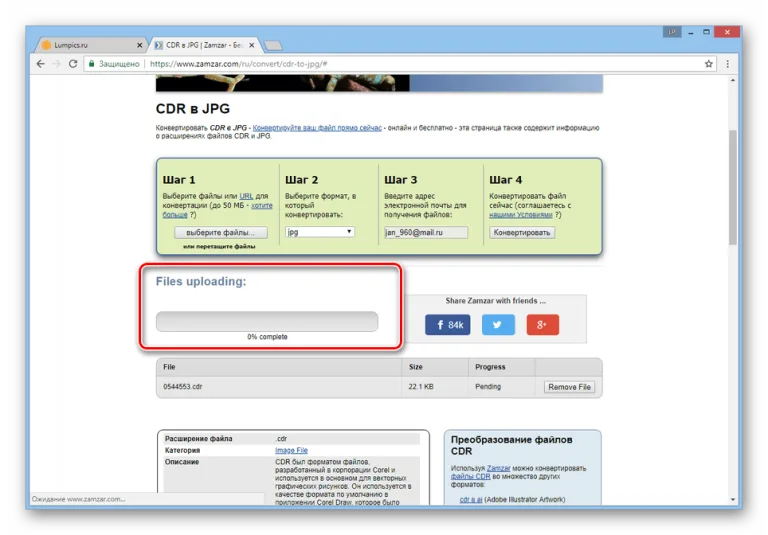Image resolution: width=768 pixels, height=535 pixels.
Task: Select the CDR в JPG Zamzar tab
Action: tap(204, 45)
